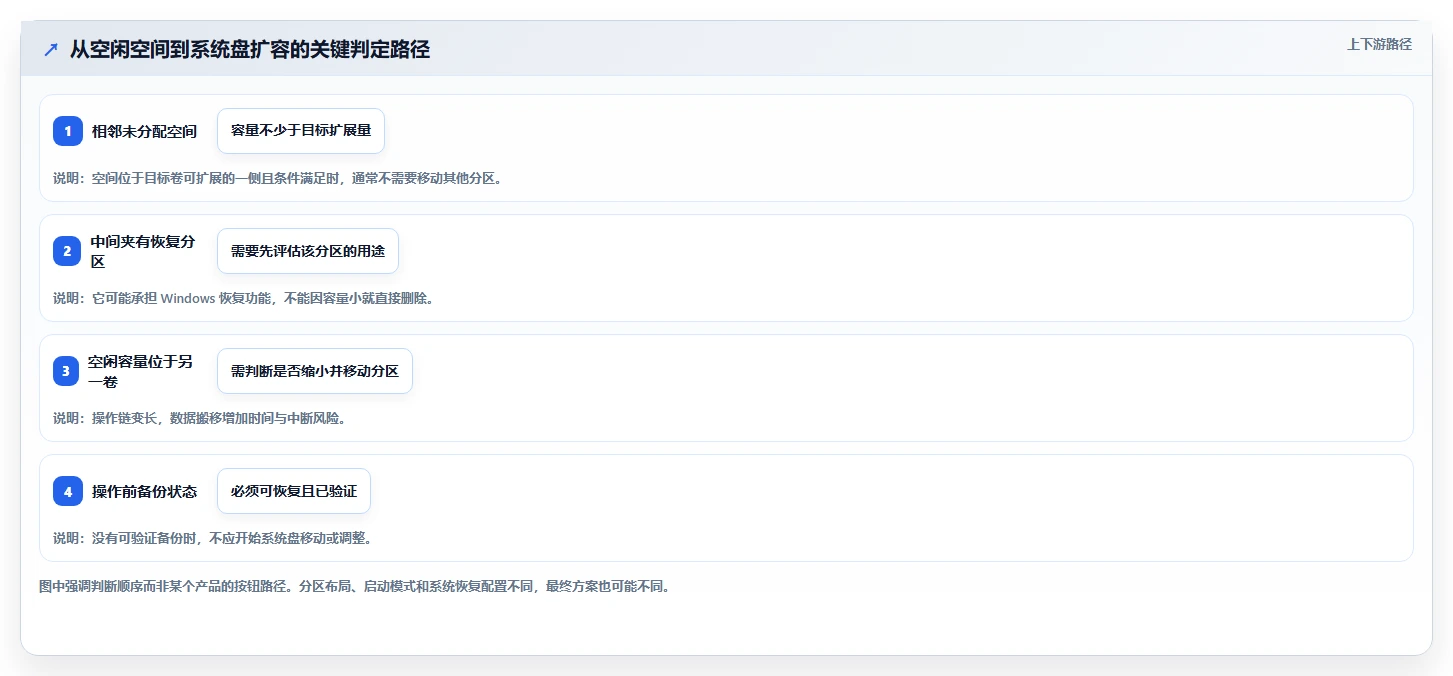Click the note mentioning Windows 恢复功能
Image resolution: width=1453 pixels, height=676 pixels.
pyautogui.click(x=243, y=298)
